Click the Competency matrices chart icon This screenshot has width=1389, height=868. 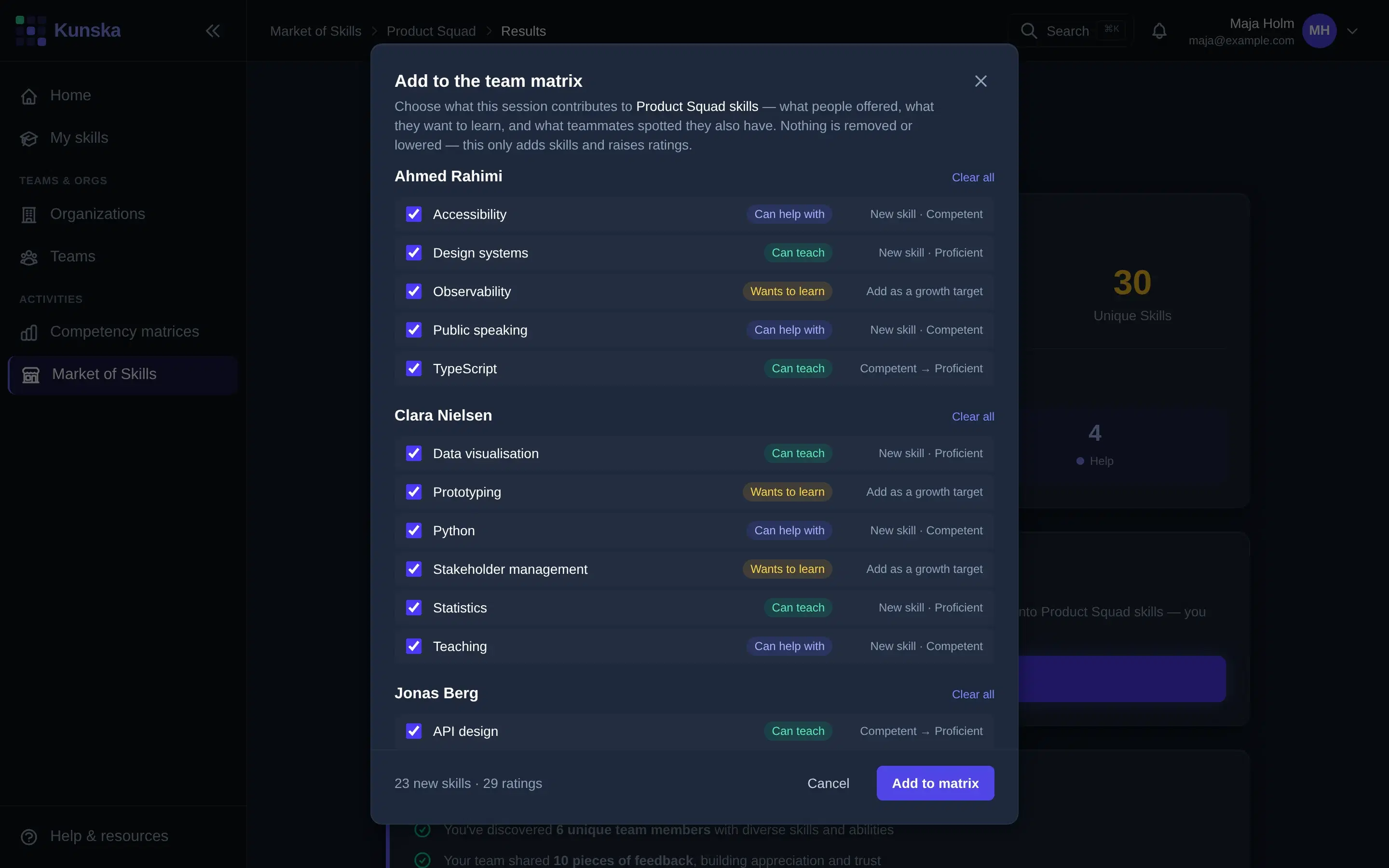29,332
